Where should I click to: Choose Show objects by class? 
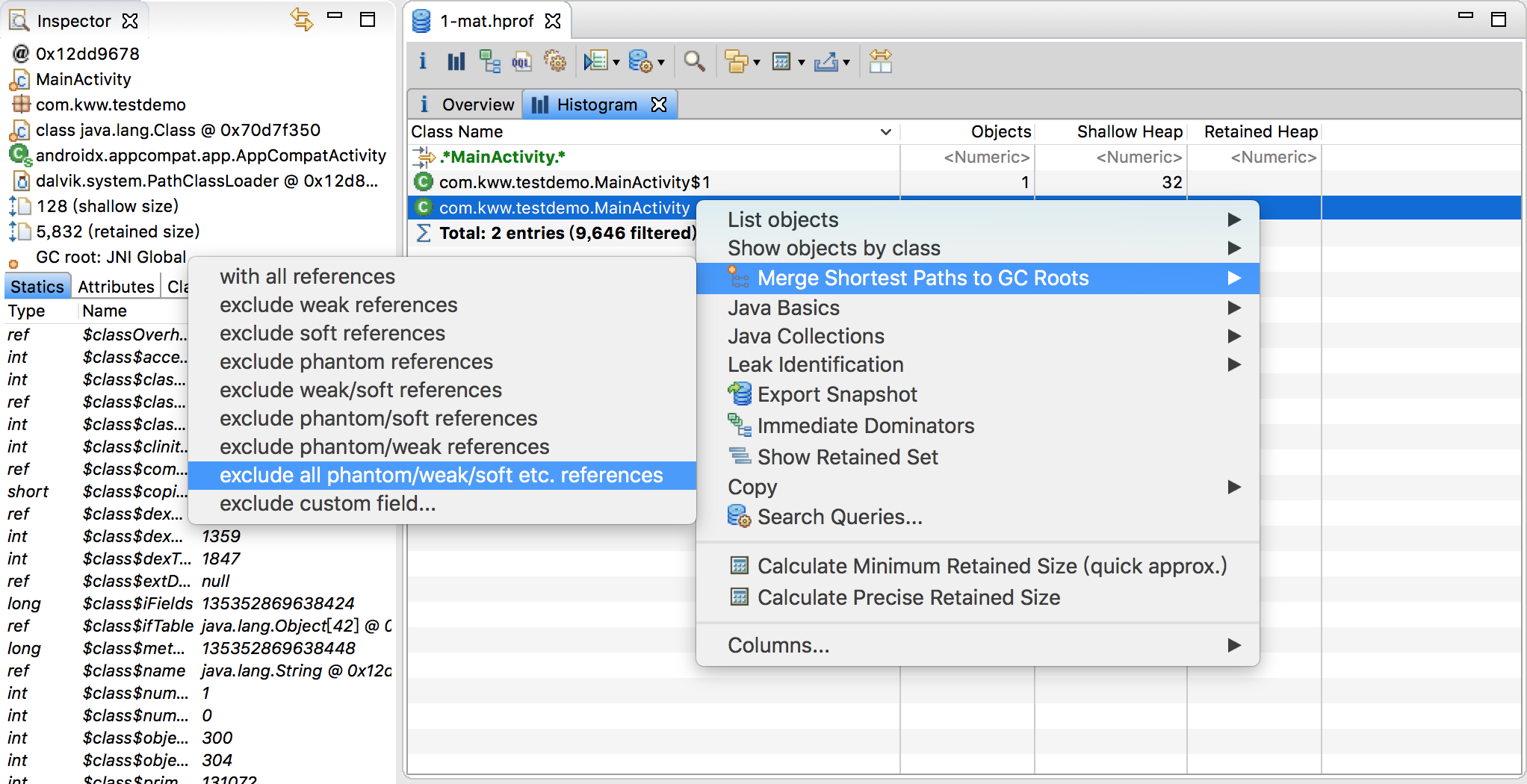[x=978, y=248]
